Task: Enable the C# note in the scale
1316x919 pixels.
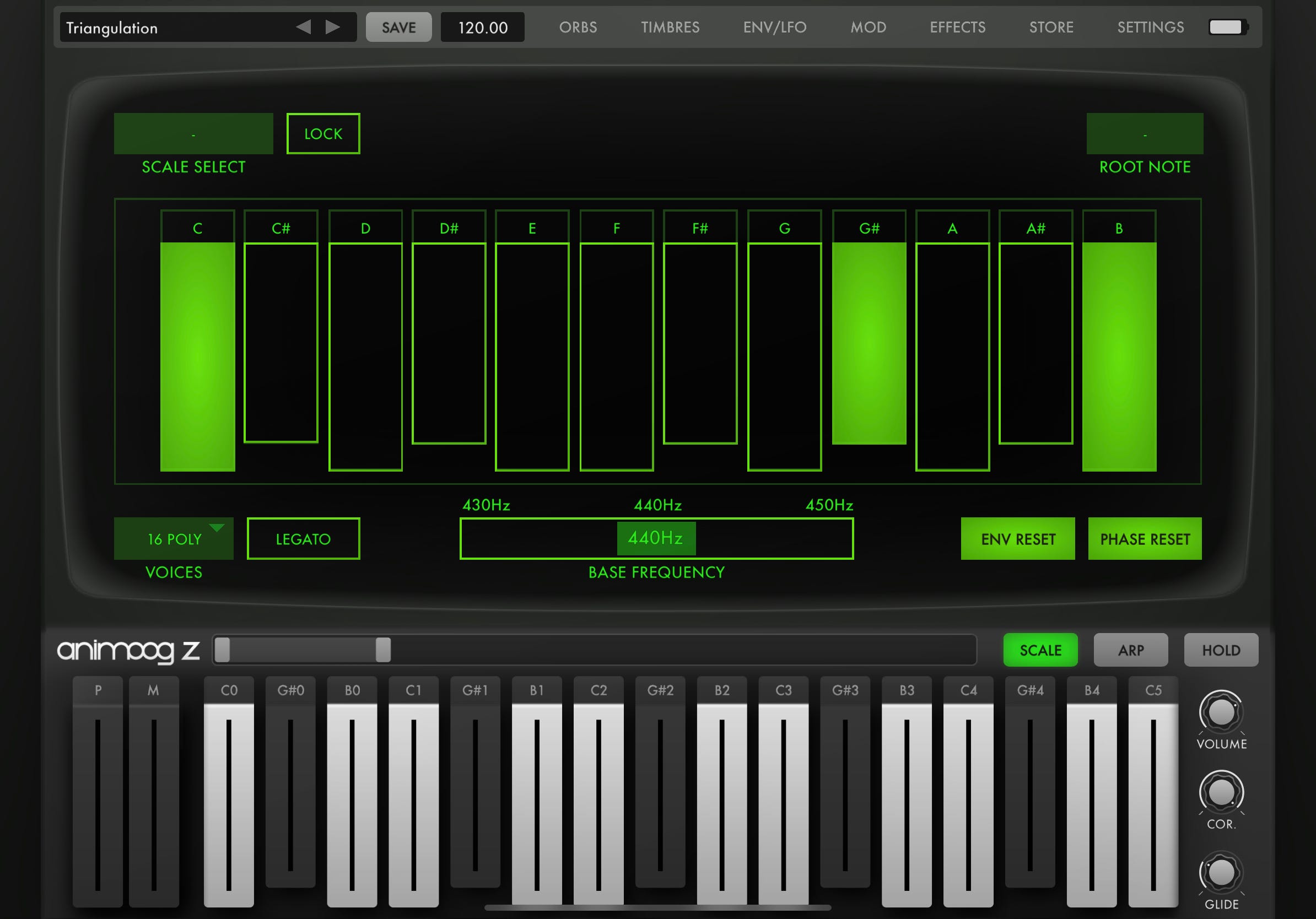Action: (281, 326)
